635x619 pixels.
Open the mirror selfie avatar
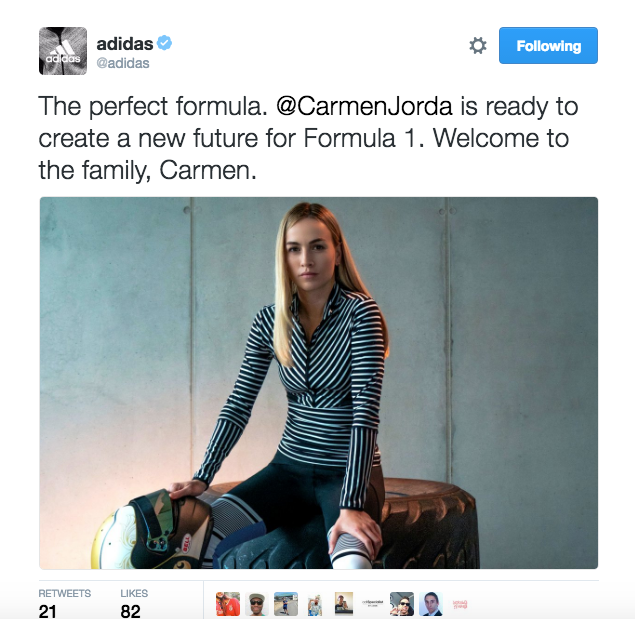[x=344, y=604]
